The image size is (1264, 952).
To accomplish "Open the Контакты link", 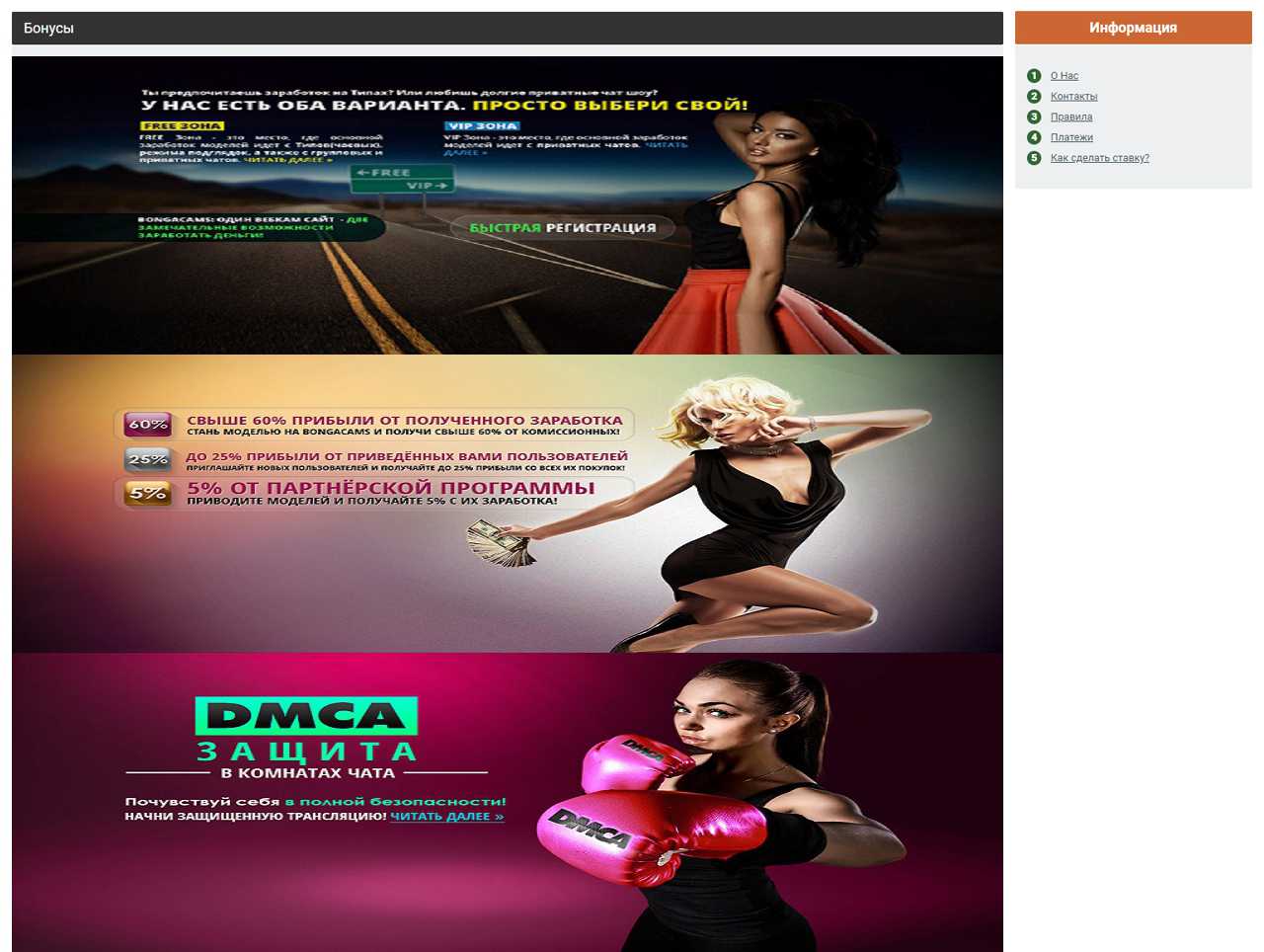I will tap(1073, 97).
